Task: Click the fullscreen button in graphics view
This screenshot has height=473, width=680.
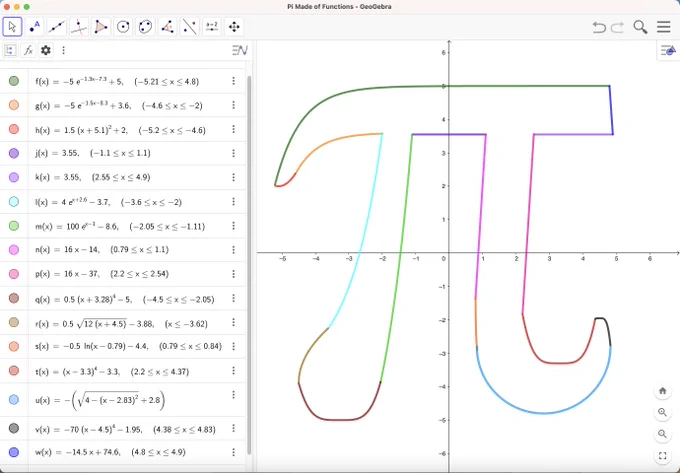Action: click(662, 456)
